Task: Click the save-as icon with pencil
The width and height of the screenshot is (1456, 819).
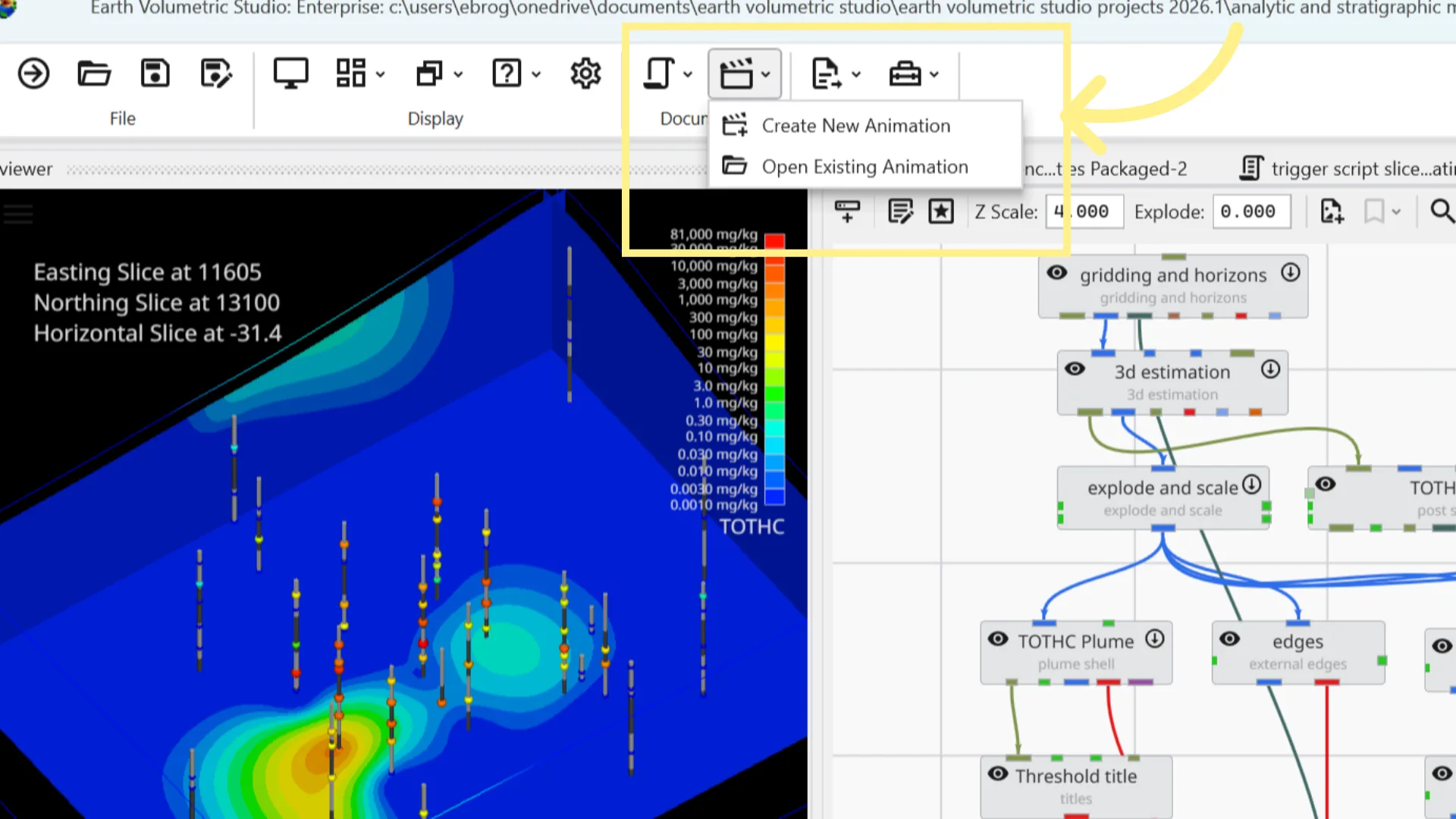Action: pos(216,74)
